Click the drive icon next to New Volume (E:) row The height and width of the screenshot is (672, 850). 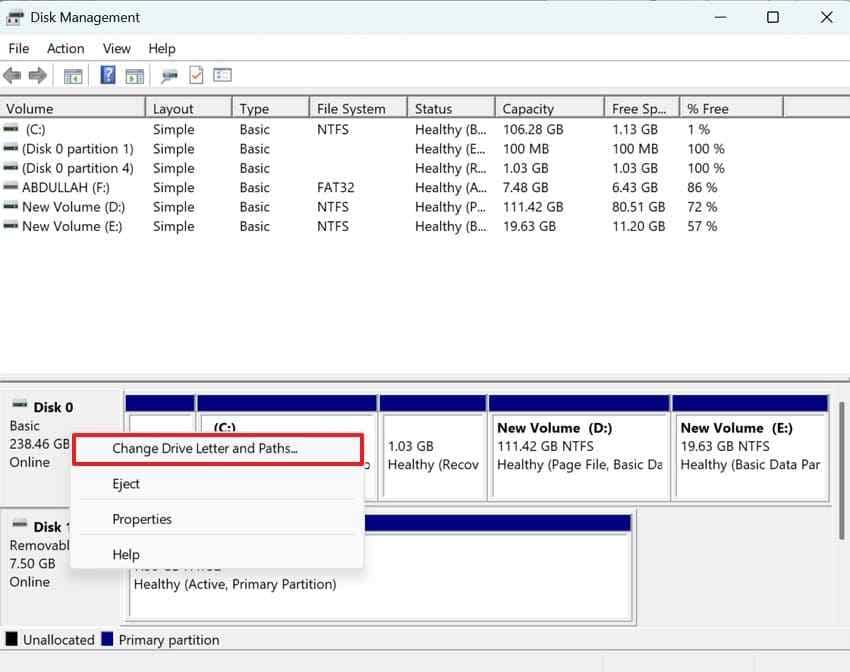11,226
